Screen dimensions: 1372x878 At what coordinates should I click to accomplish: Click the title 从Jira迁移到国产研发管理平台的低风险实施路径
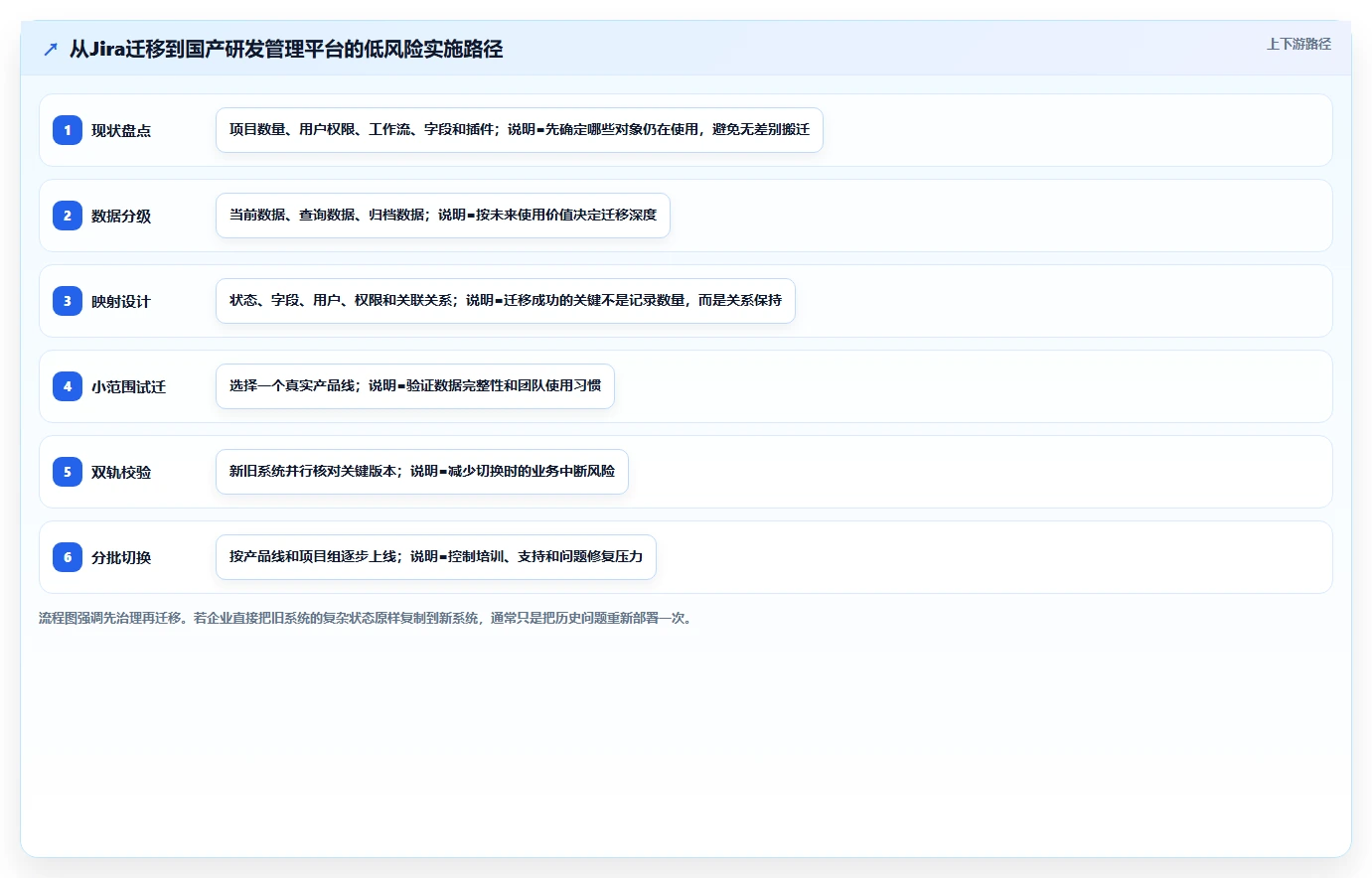point(286,49)
